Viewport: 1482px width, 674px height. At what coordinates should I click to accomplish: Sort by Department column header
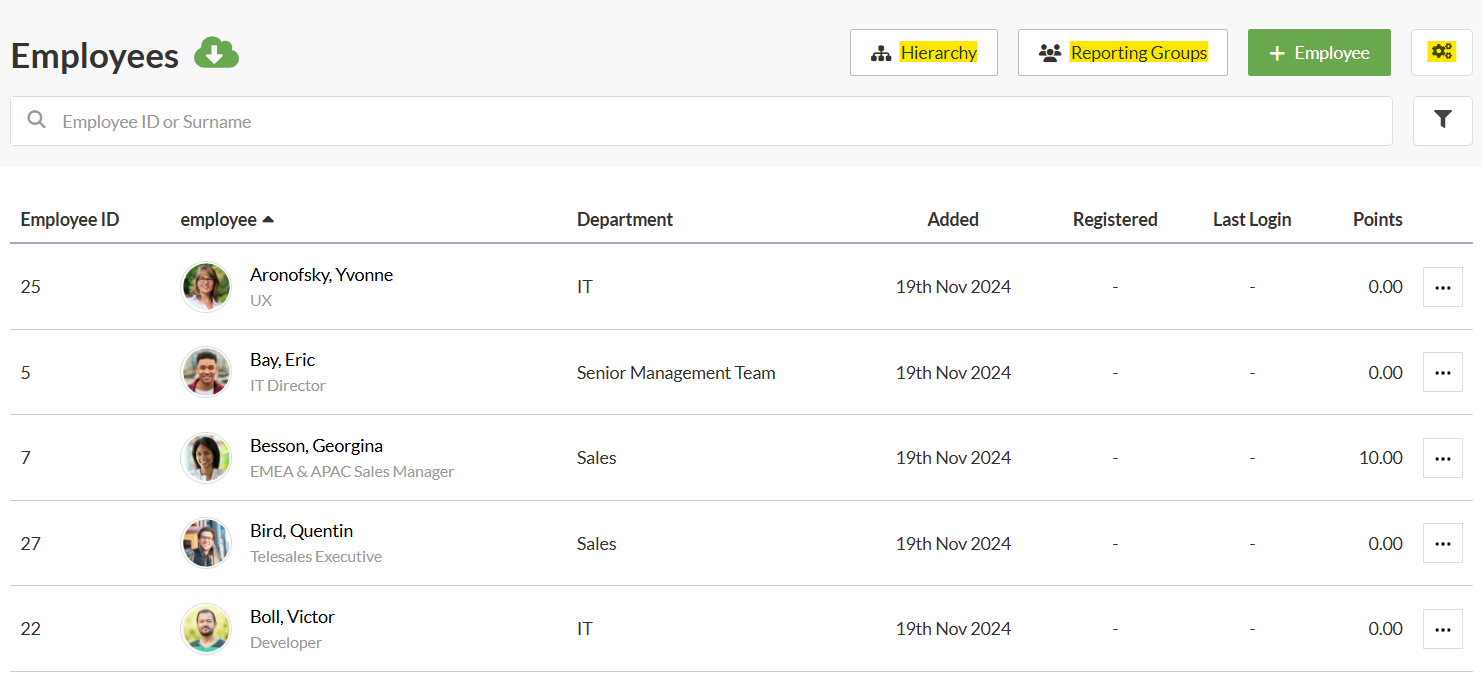pyautogui.click(x=624, y=220)
